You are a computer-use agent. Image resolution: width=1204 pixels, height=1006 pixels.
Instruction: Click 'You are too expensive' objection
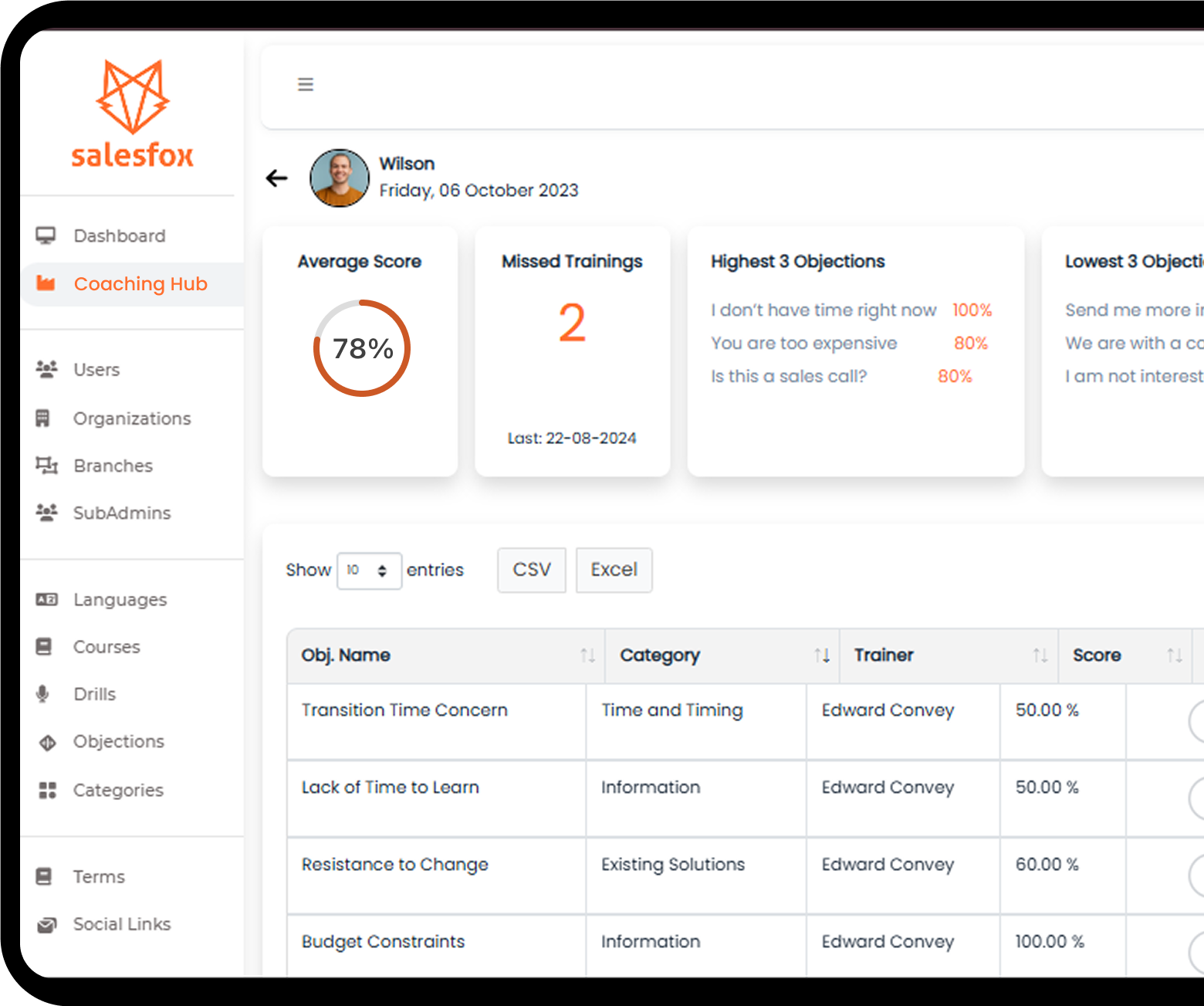tap(804, 343)
